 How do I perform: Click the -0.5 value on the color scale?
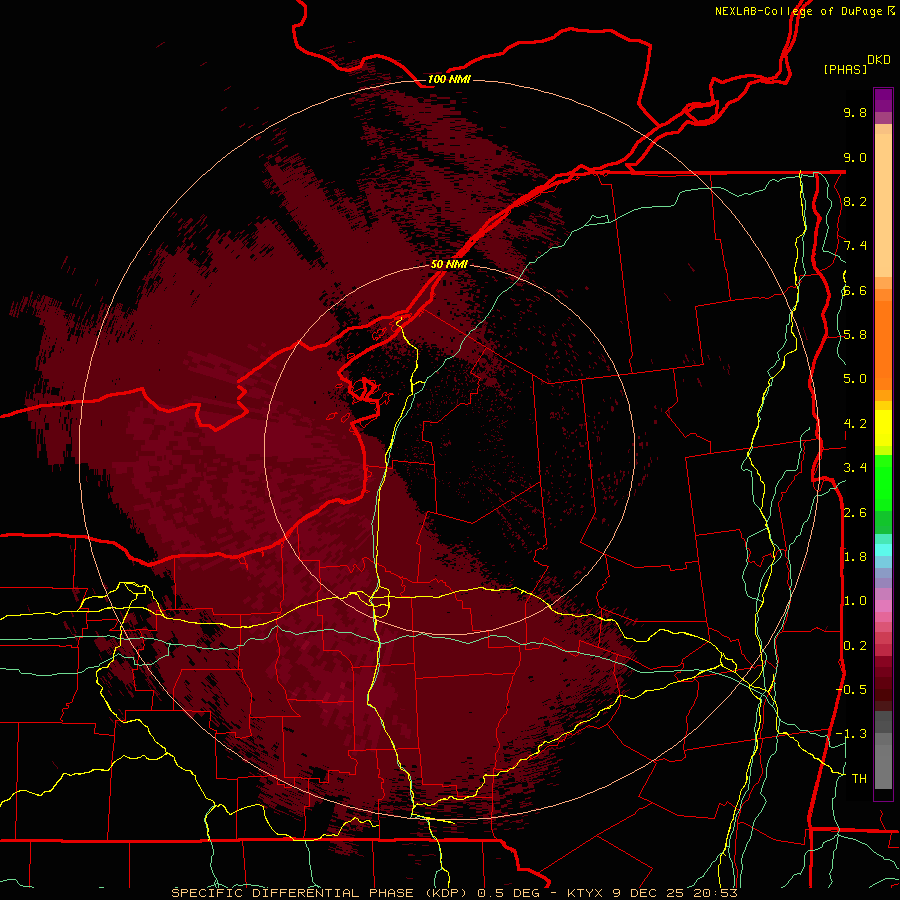(851, 690)
